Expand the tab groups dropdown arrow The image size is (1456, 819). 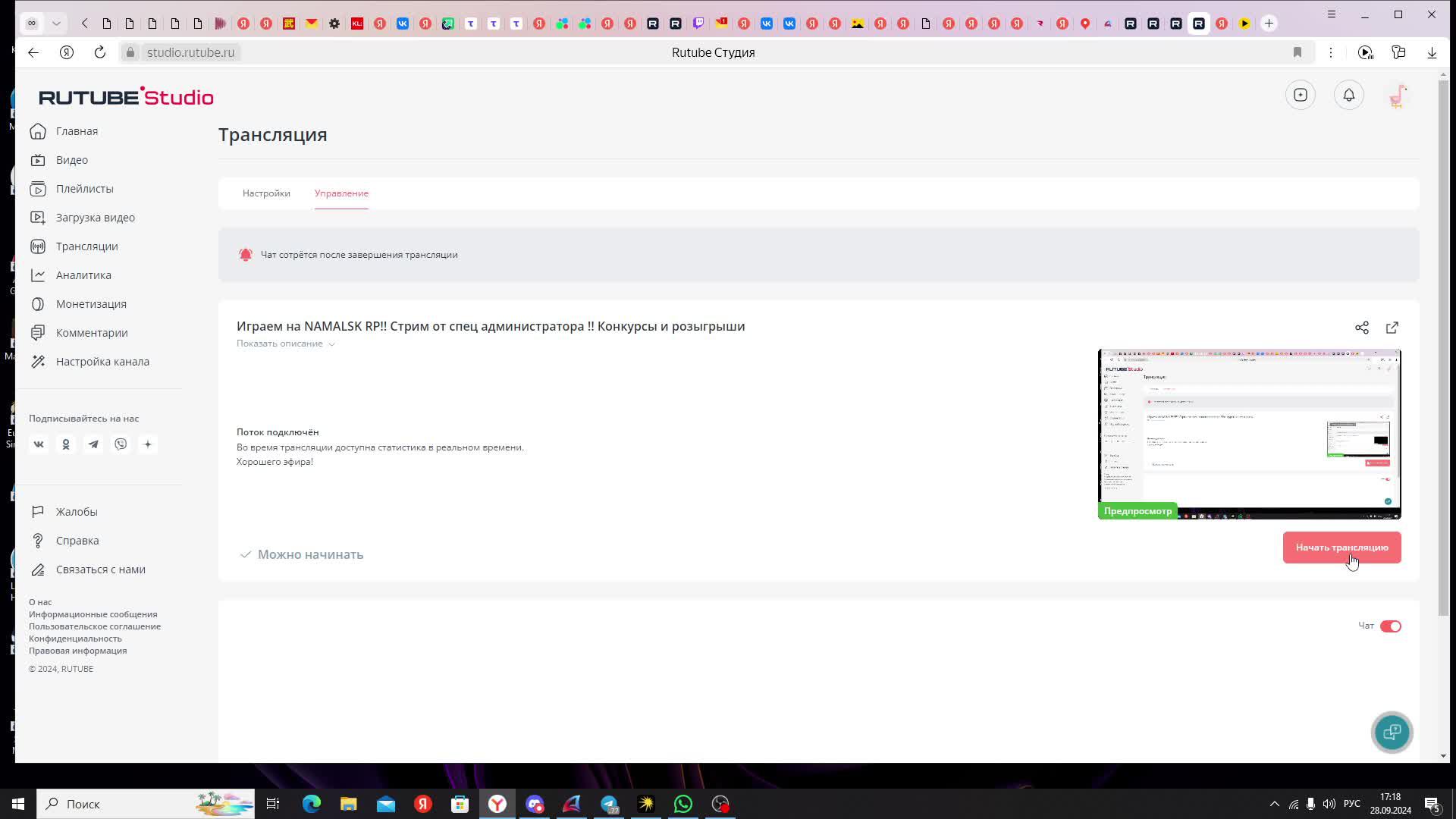(x=56, y=24)
